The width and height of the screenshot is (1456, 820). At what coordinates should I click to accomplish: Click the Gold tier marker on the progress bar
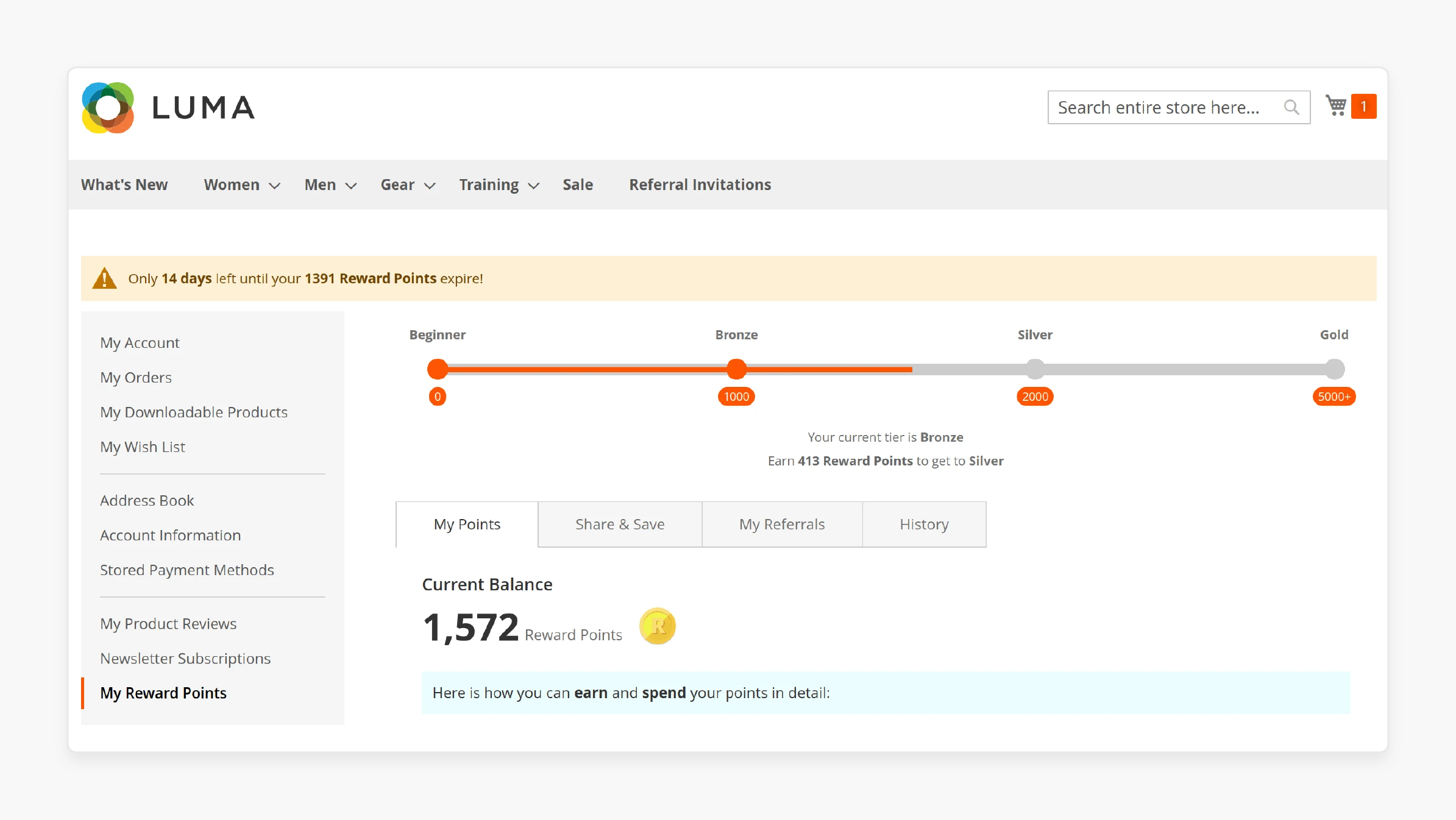coord(1335,369)
